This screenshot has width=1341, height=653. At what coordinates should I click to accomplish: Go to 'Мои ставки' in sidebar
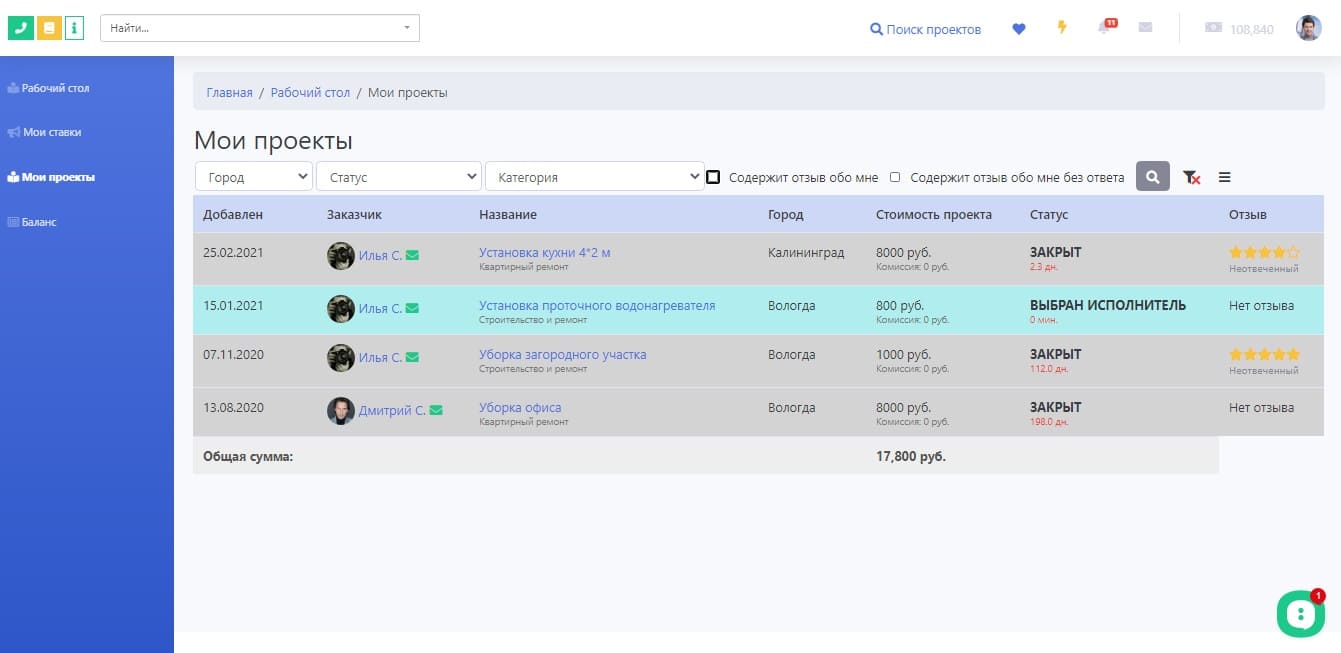click(52, 132)
